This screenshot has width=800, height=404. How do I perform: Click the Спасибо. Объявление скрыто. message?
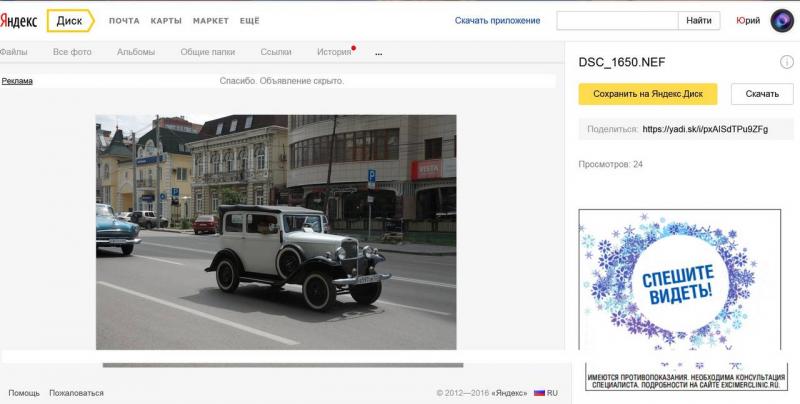tap(282, 81)
